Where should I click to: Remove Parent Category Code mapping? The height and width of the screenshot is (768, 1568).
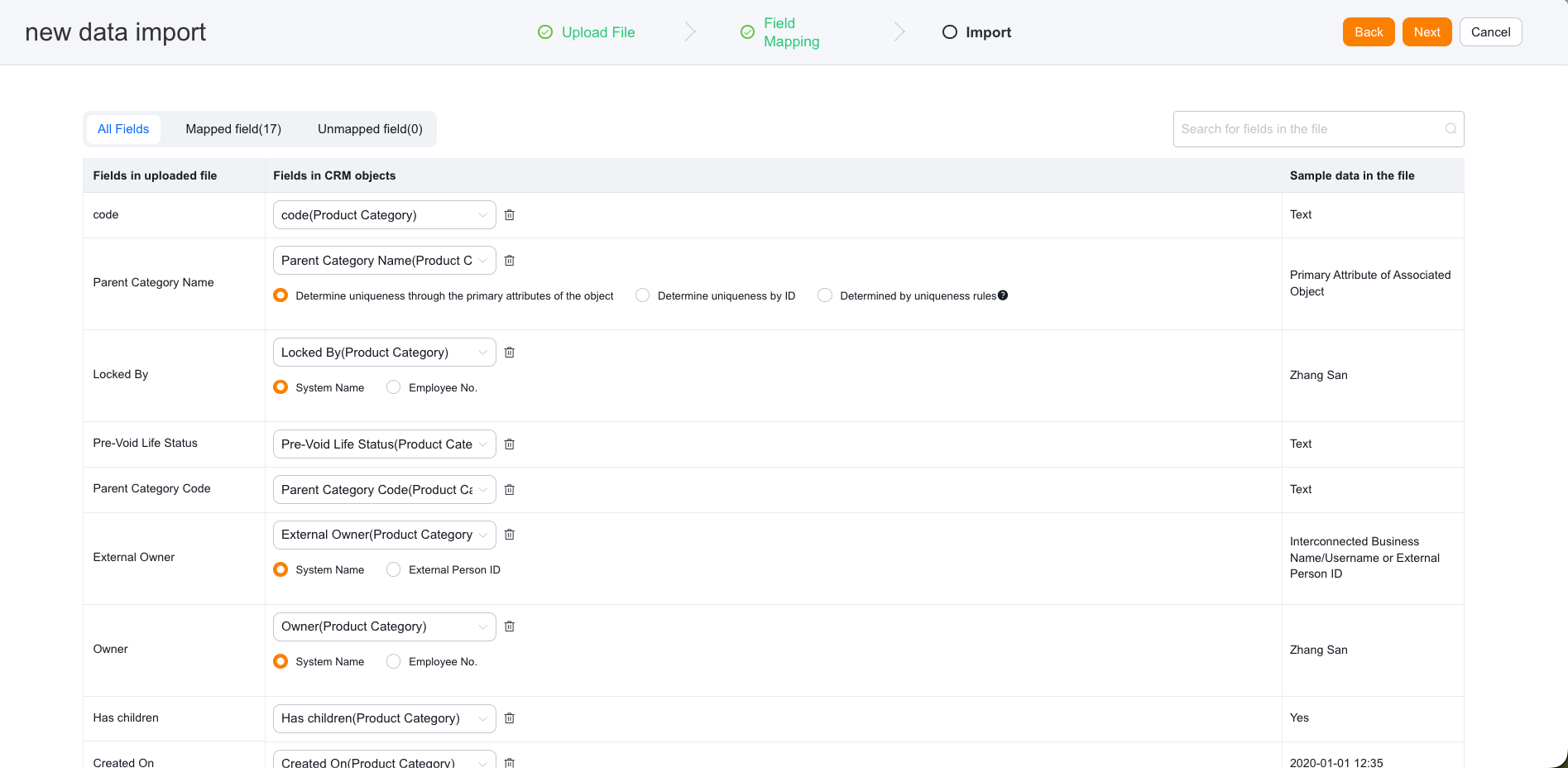coord(510,490)
